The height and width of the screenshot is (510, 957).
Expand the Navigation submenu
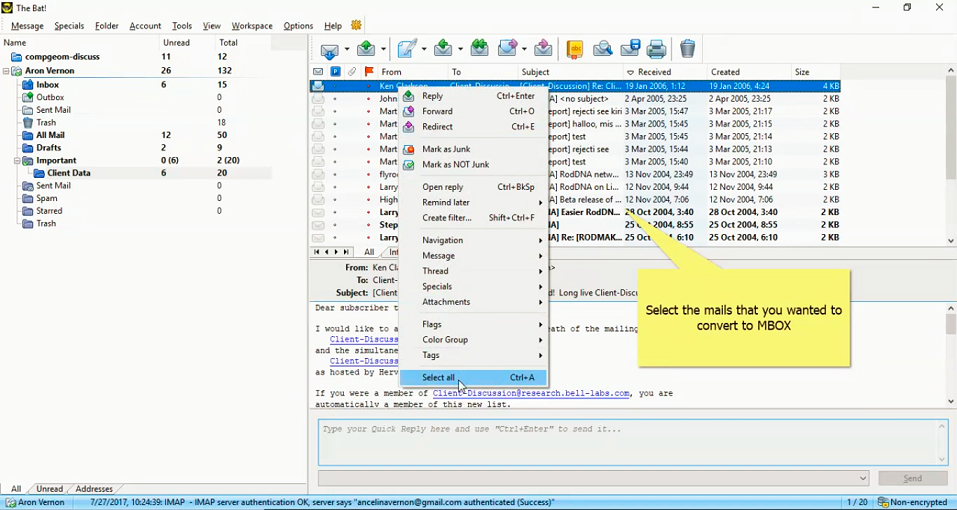tap(473, 240)
